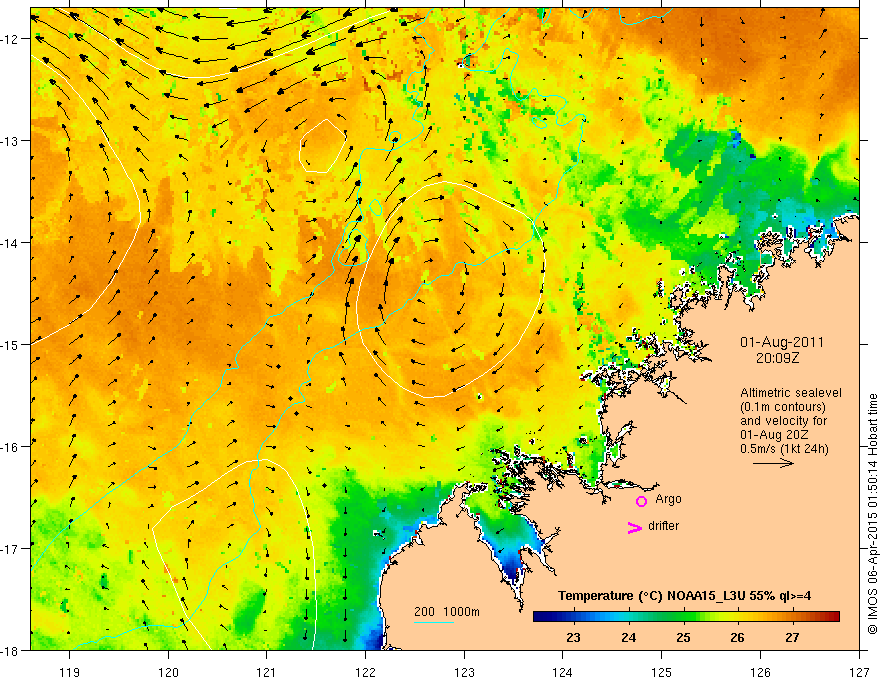This screenshot has height=680, width=880.
Task: Click longitude axis label 127
Action: click(x=859, y=672)
